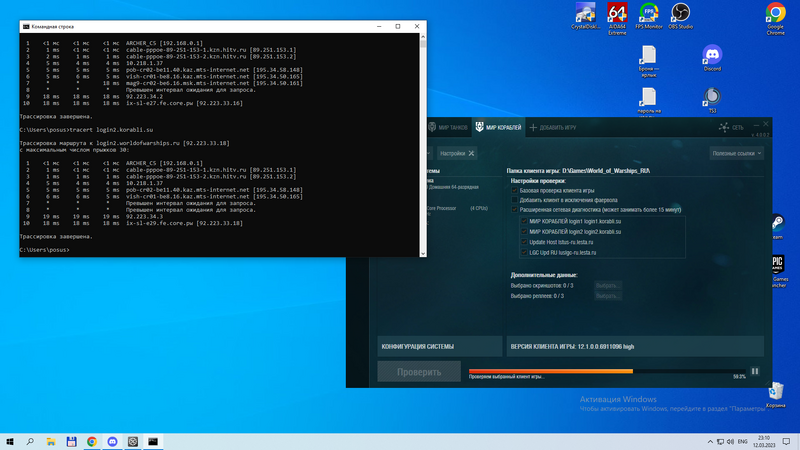Show hidden system tray icons
Viewport: 800px width, 450px height.
coord(710,441)
